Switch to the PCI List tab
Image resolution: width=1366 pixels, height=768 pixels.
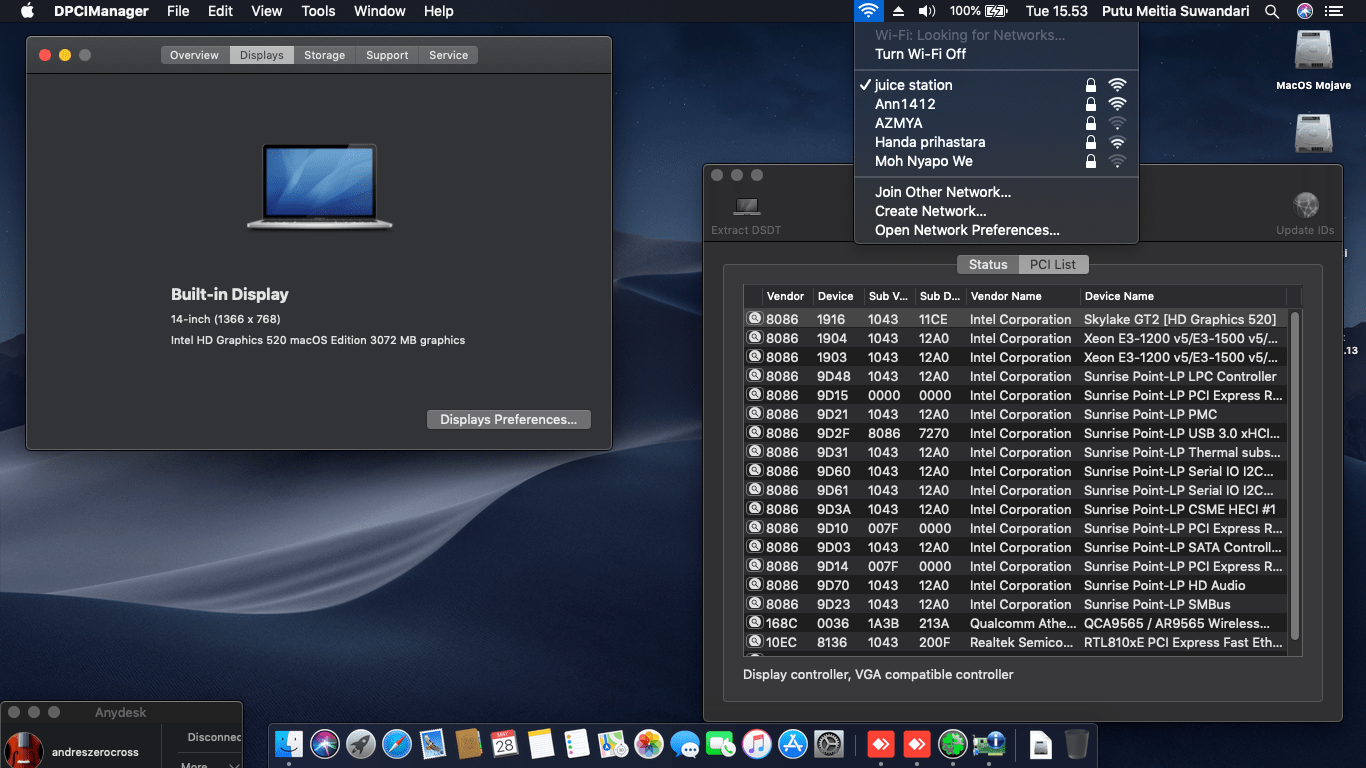pos(1053,264)
